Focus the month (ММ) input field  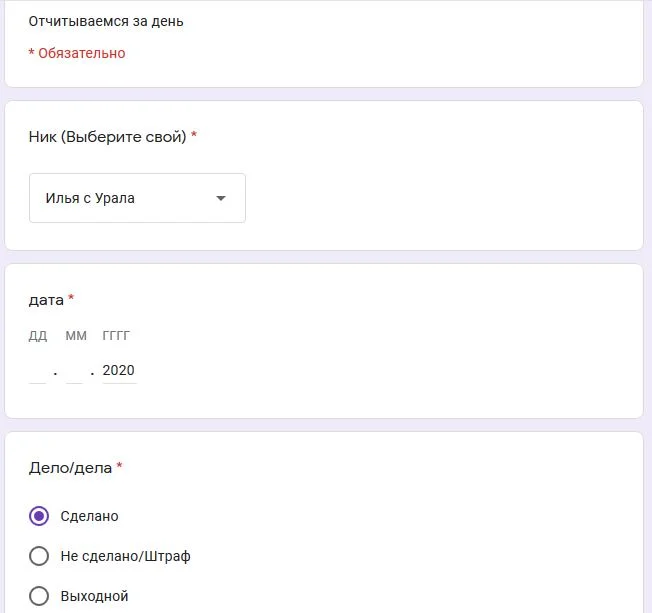[x=74, y=371]
